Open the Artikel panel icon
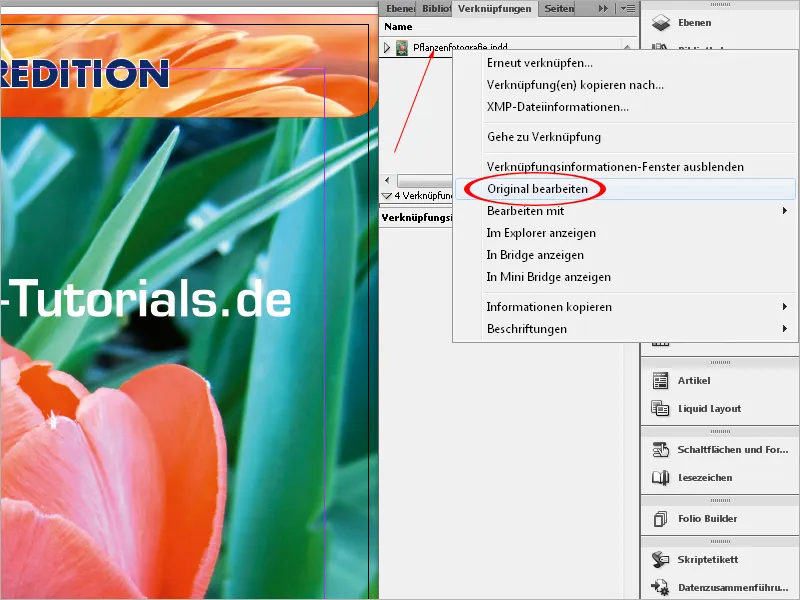 [661, 381]
